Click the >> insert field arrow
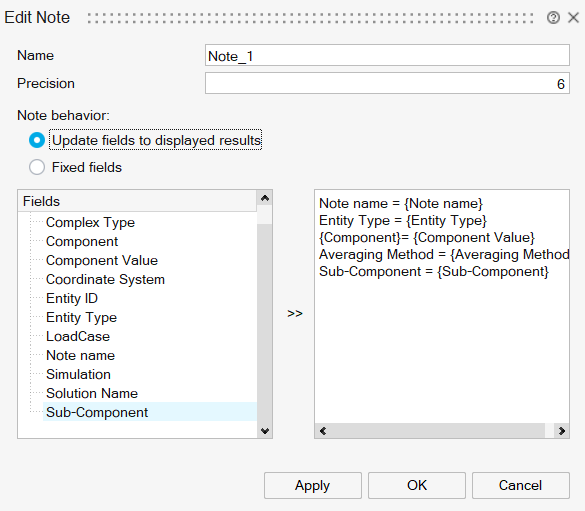 coord(295,313)
